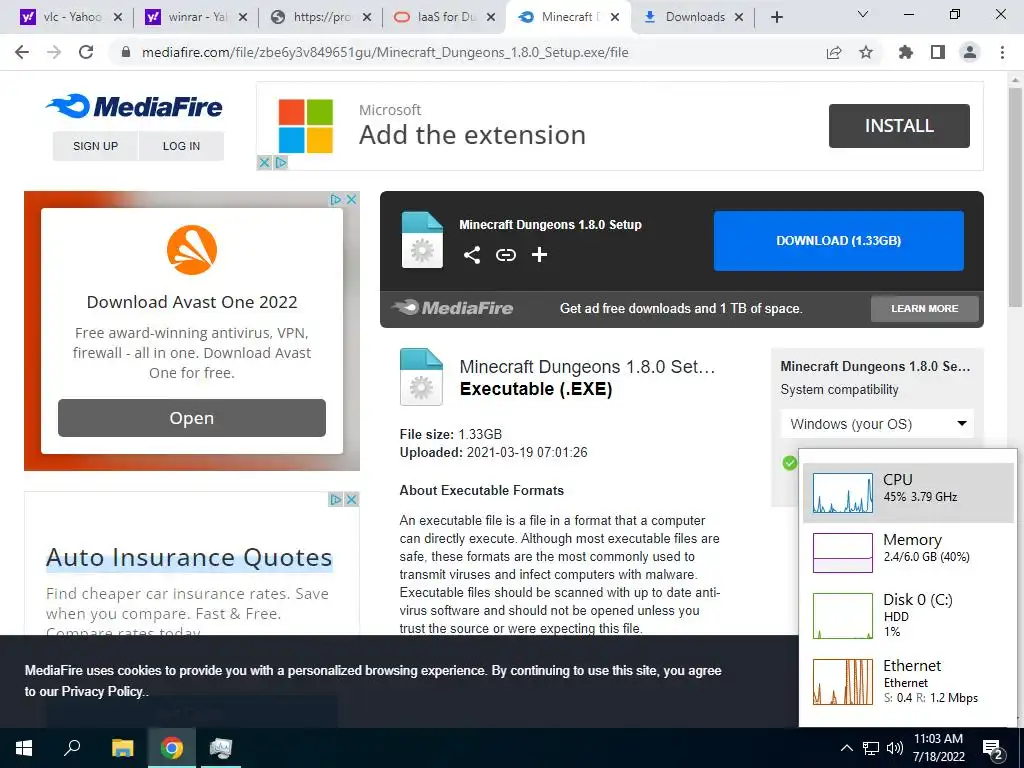Click the taskbar search magnifier

(x=72, y=748)
